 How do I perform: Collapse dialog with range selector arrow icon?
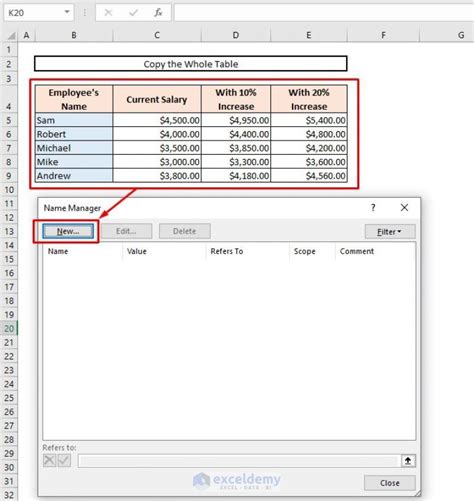point(408,461)
